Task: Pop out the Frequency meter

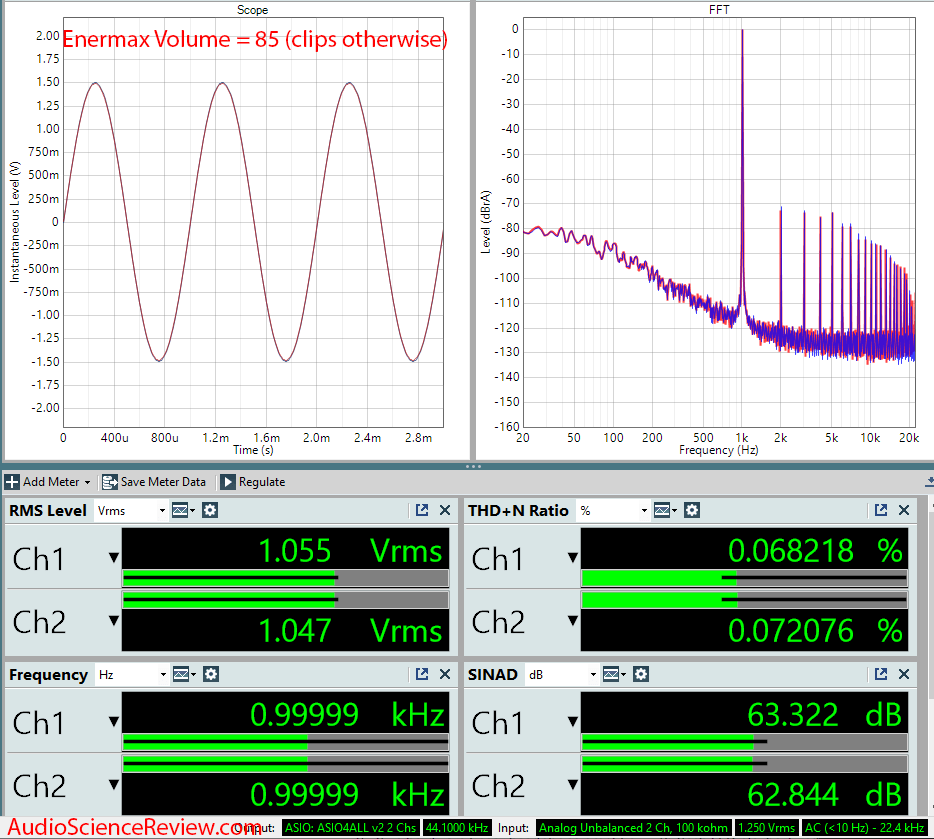Action: click(x=422, y=674)
